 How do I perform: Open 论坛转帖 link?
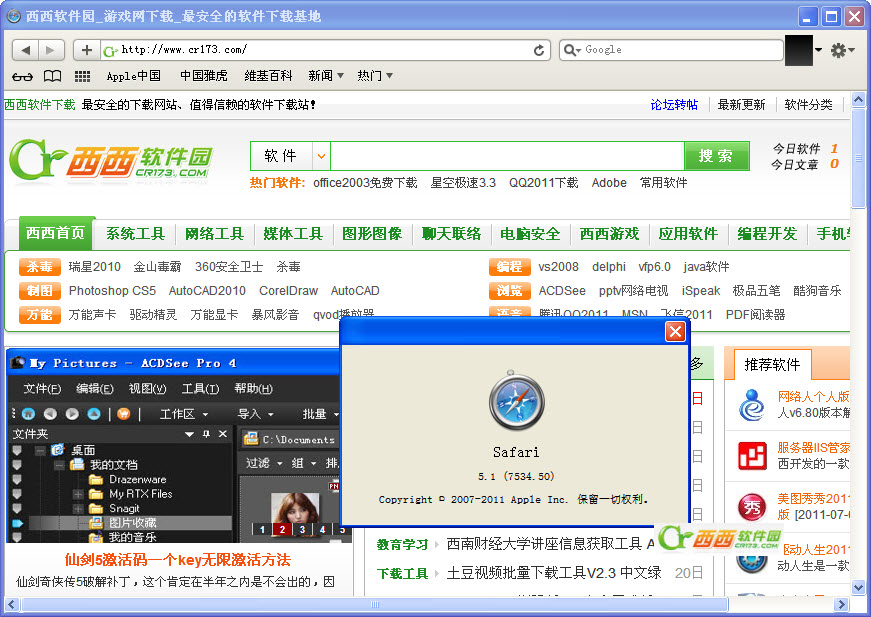coord(674,104)
